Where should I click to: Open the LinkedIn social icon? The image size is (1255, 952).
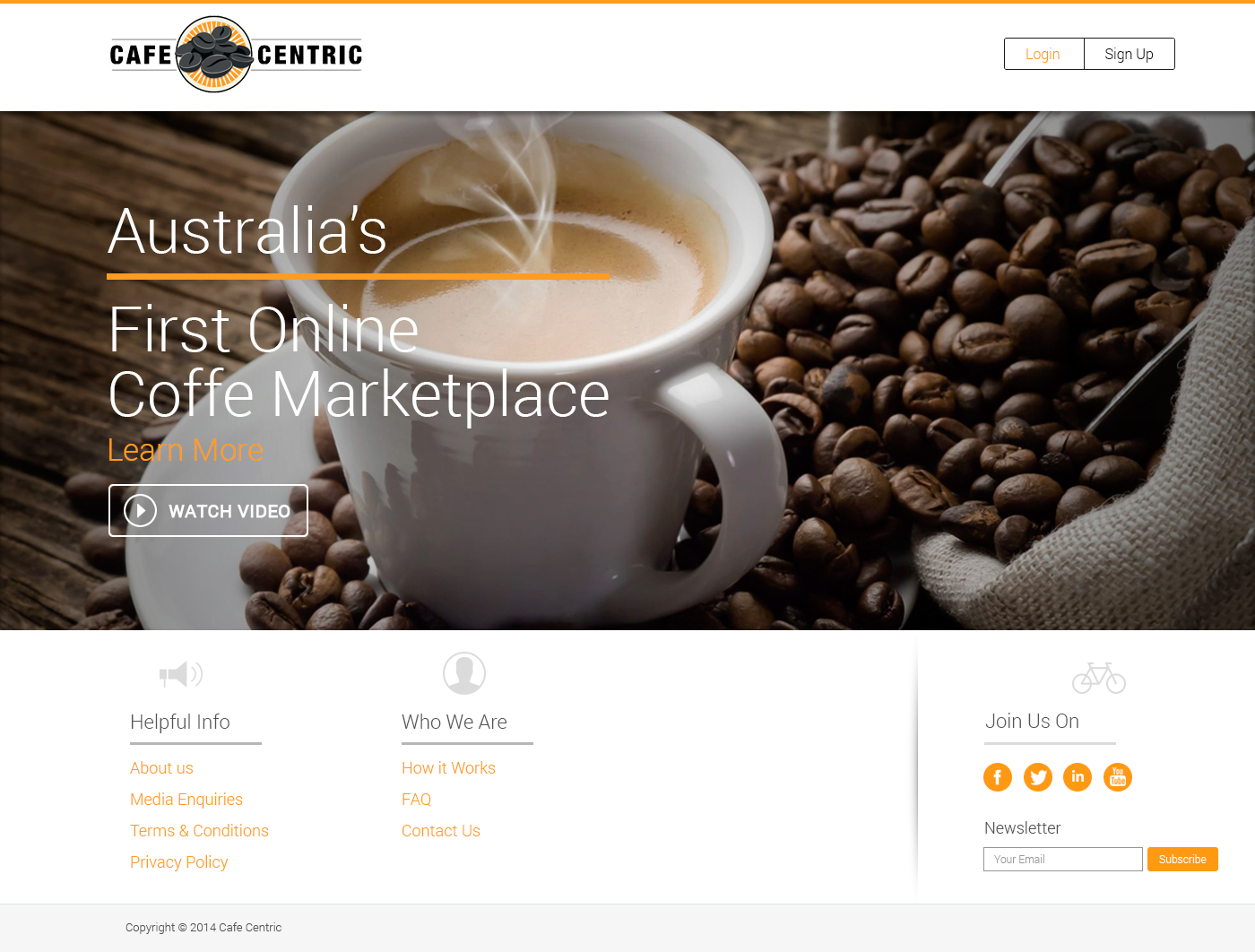point(1078,777)
